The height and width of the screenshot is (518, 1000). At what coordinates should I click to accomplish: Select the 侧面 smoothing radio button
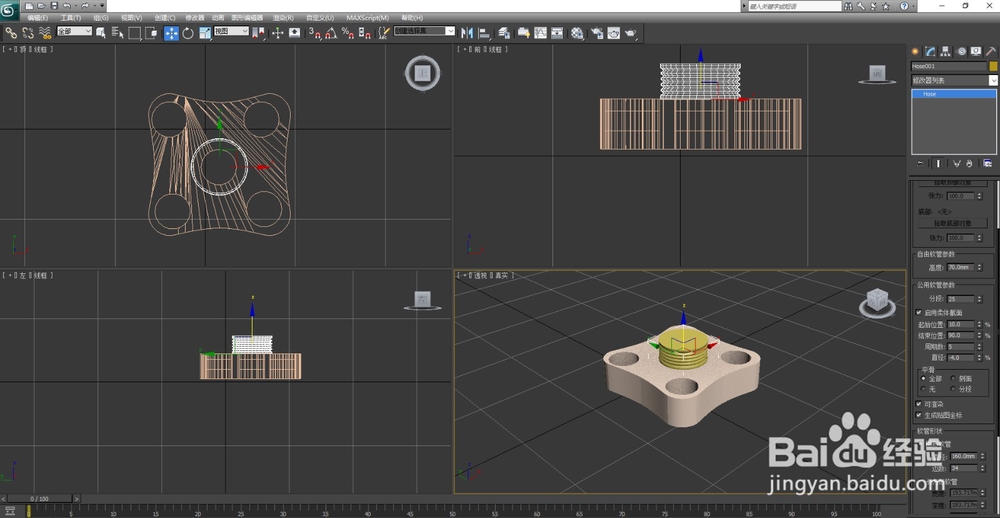(x=953, y=378)
